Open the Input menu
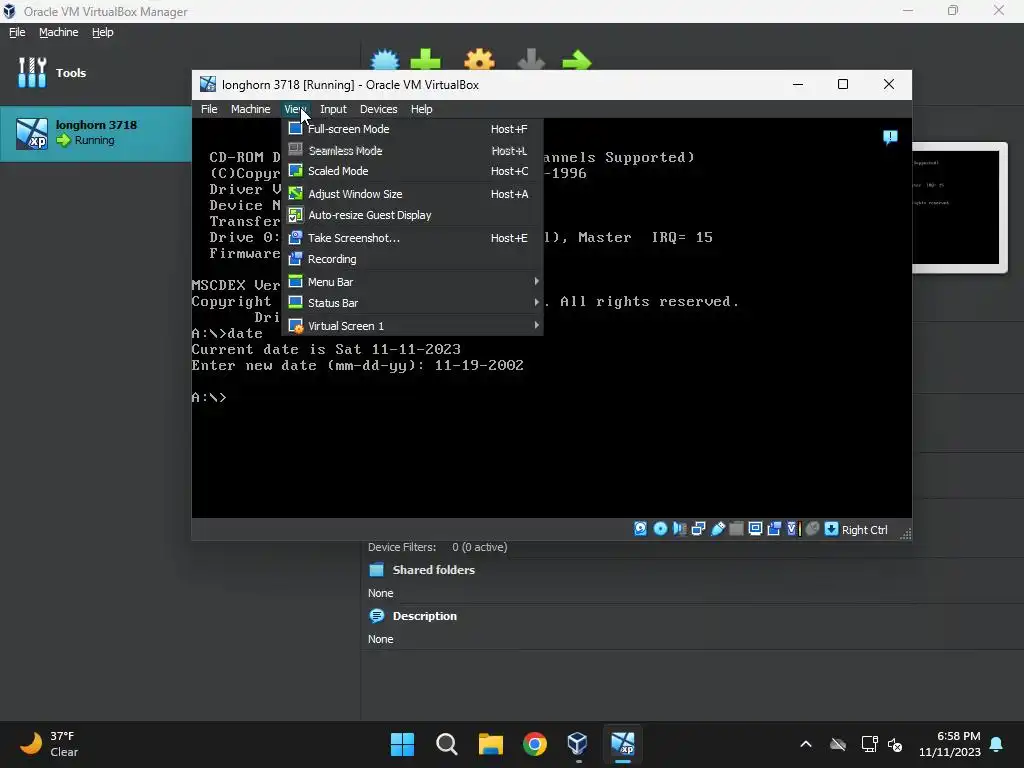The height and width of the screenshot is (768, 1024). tap(333, 109)
